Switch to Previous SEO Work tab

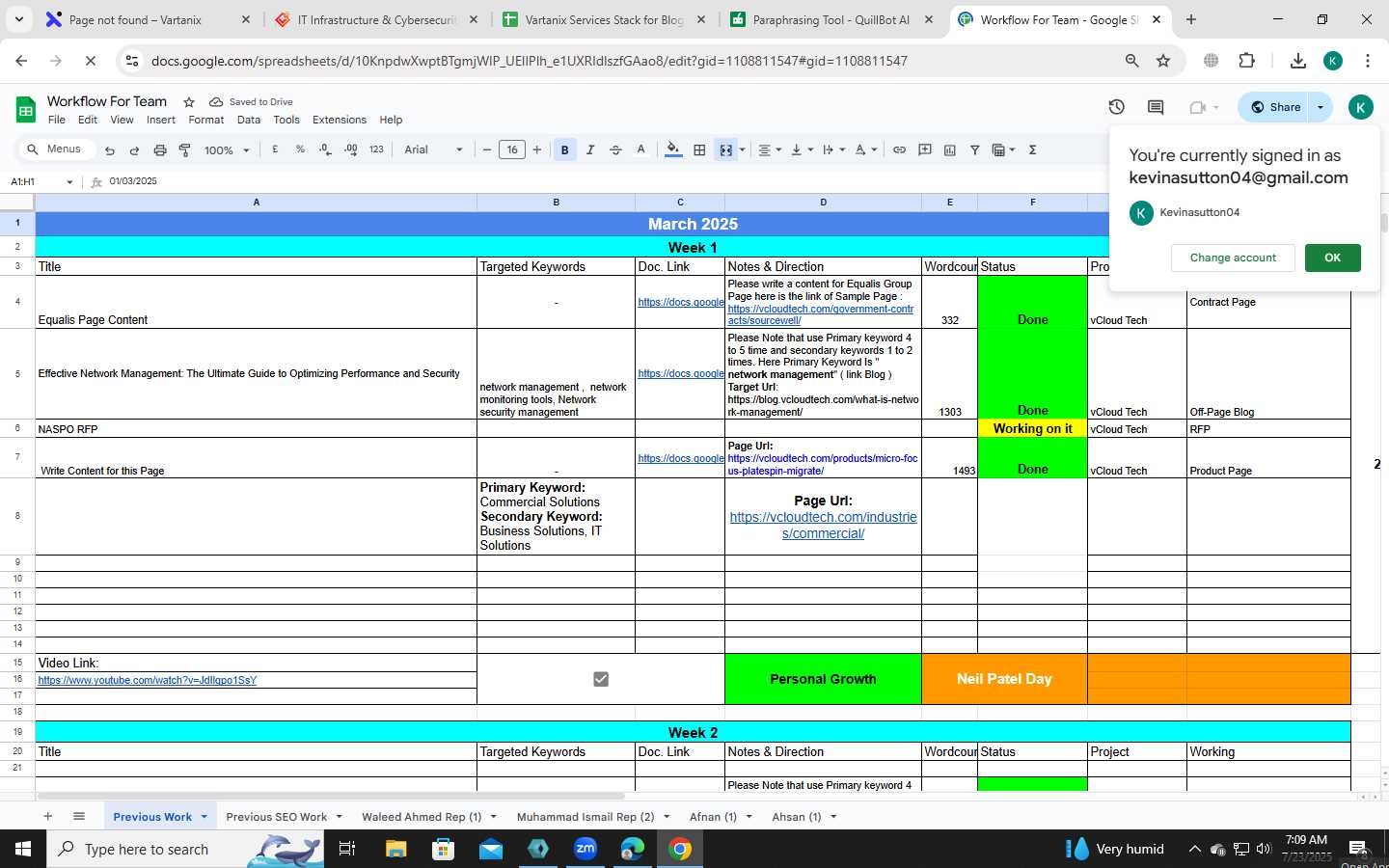click(x=276, y=817)
